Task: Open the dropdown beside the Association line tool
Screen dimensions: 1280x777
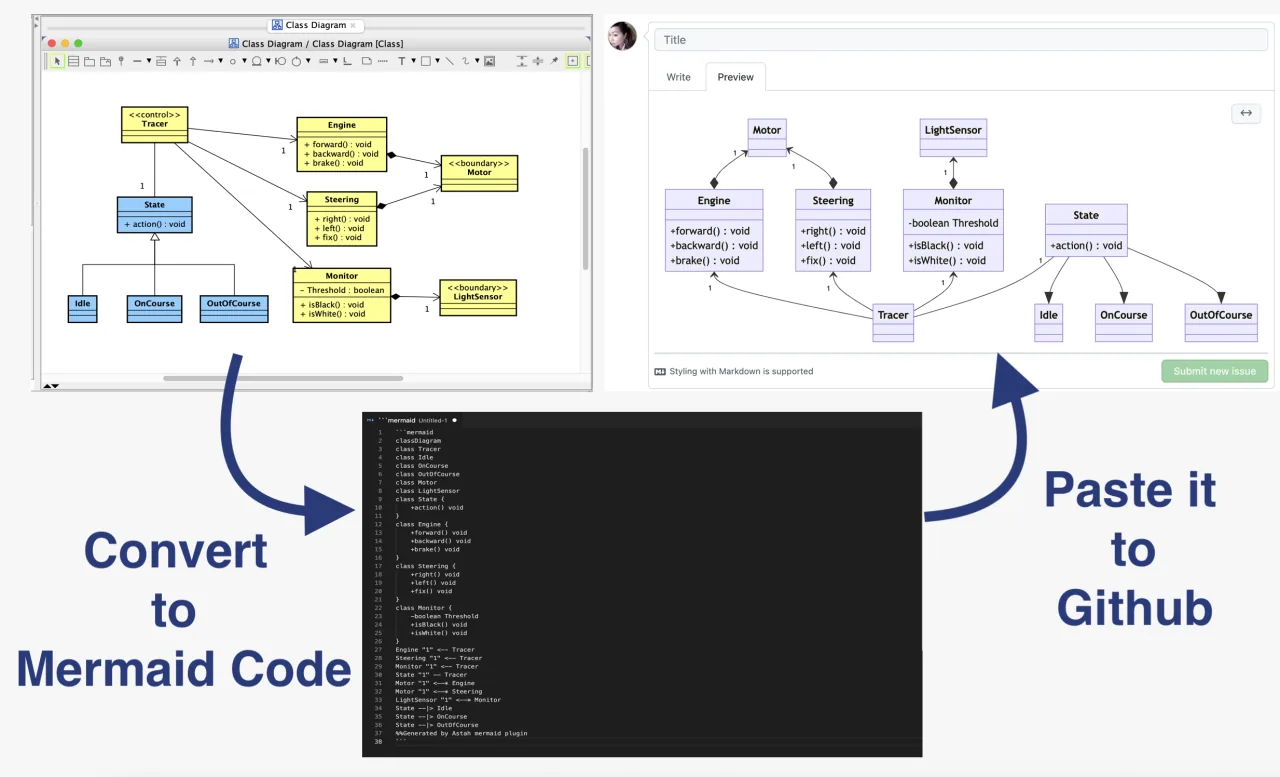Action: click(x=148, y=61)
